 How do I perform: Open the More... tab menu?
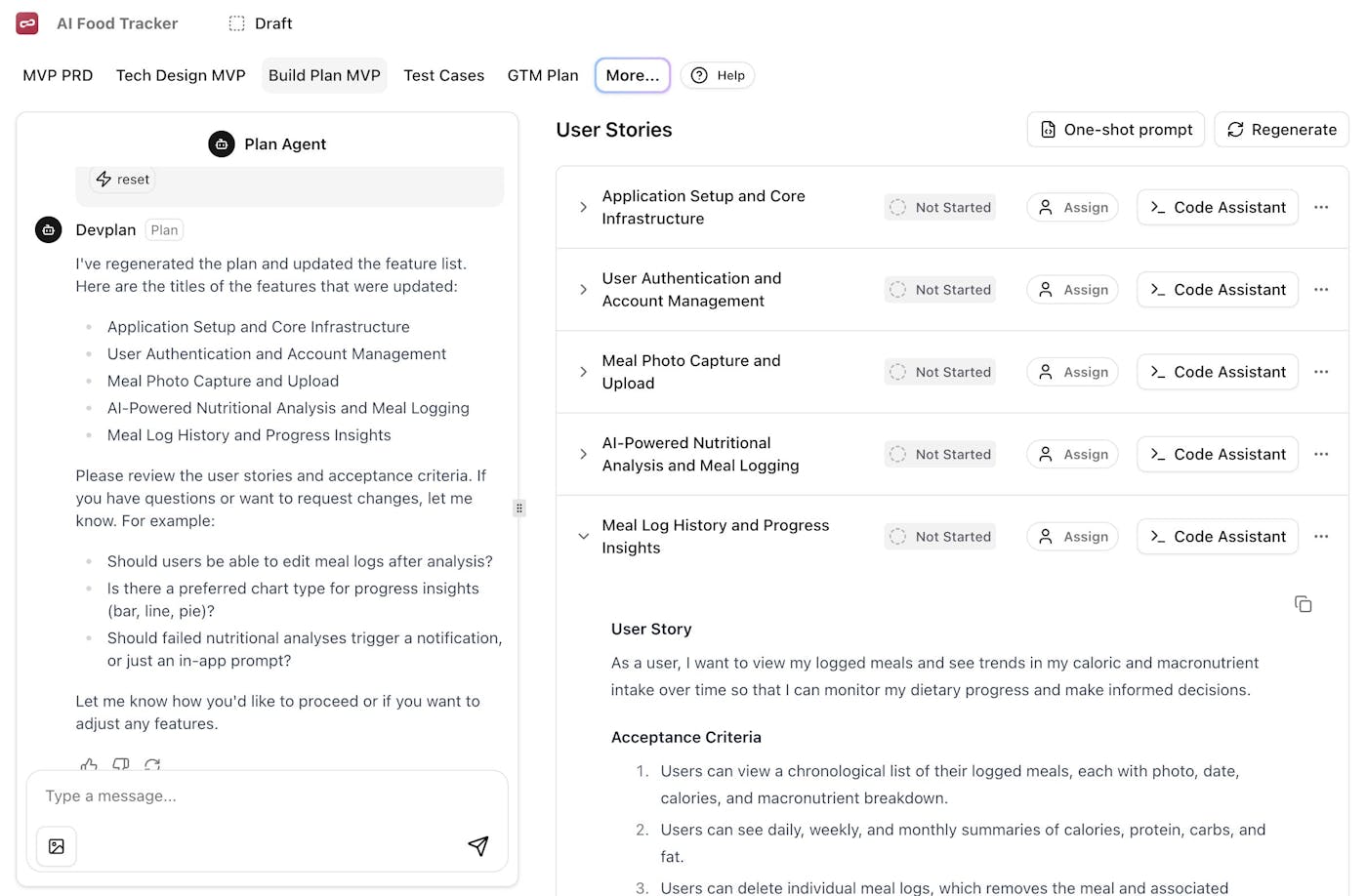point(632,75)
